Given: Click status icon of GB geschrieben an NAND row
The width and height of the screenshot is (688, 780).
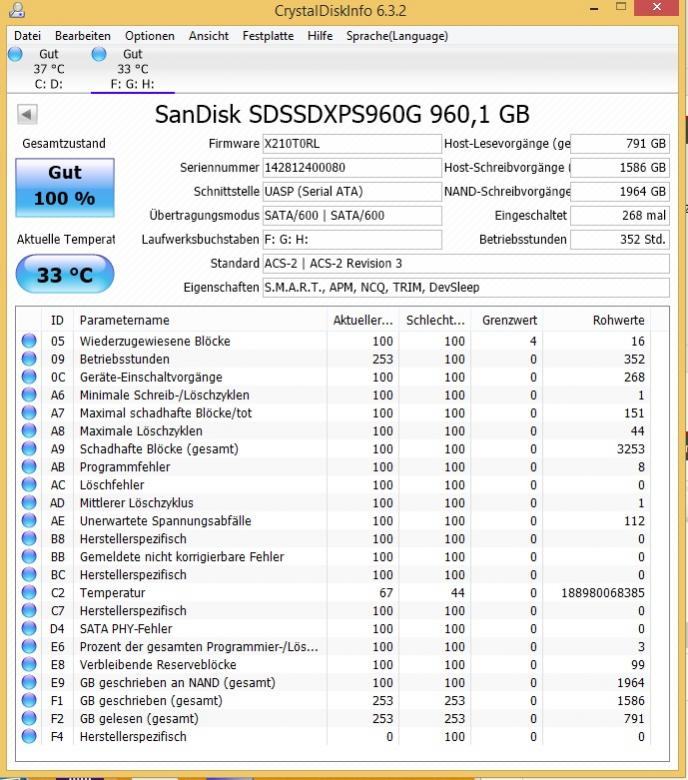Looking at the screenshot, I should [29, 682].
